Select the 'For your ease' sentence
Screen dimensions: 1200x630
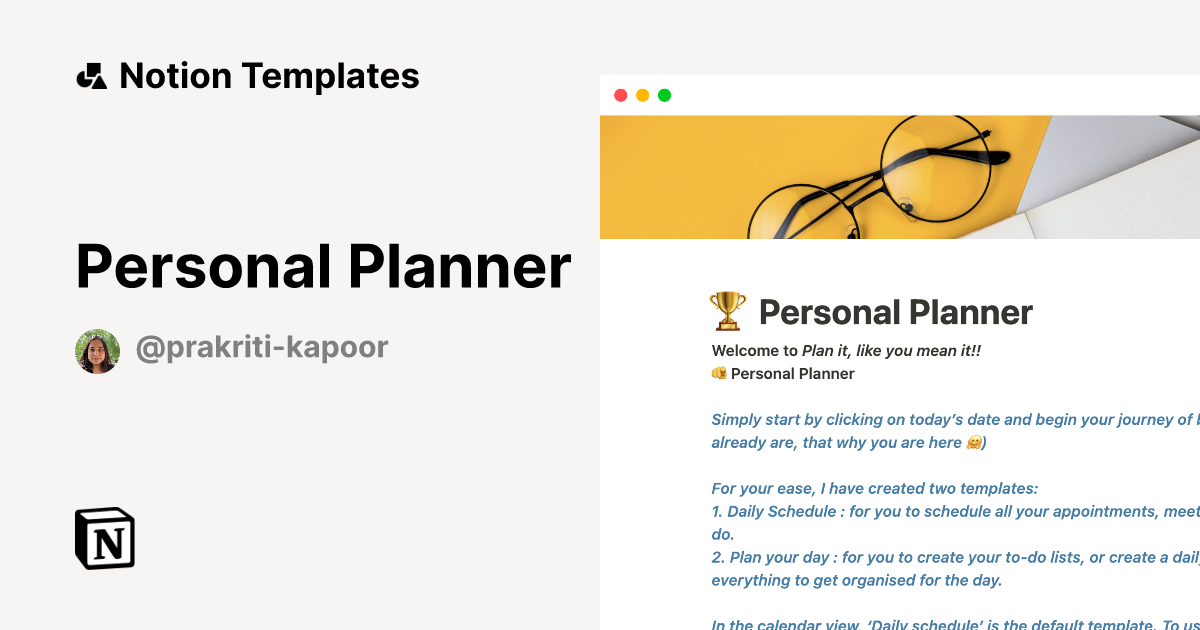(875, 489)
